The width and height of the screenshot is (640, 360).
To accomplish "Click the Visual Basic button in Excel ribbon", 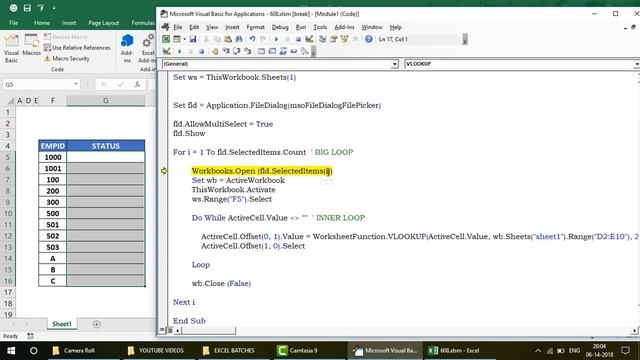I will (11, 49).
